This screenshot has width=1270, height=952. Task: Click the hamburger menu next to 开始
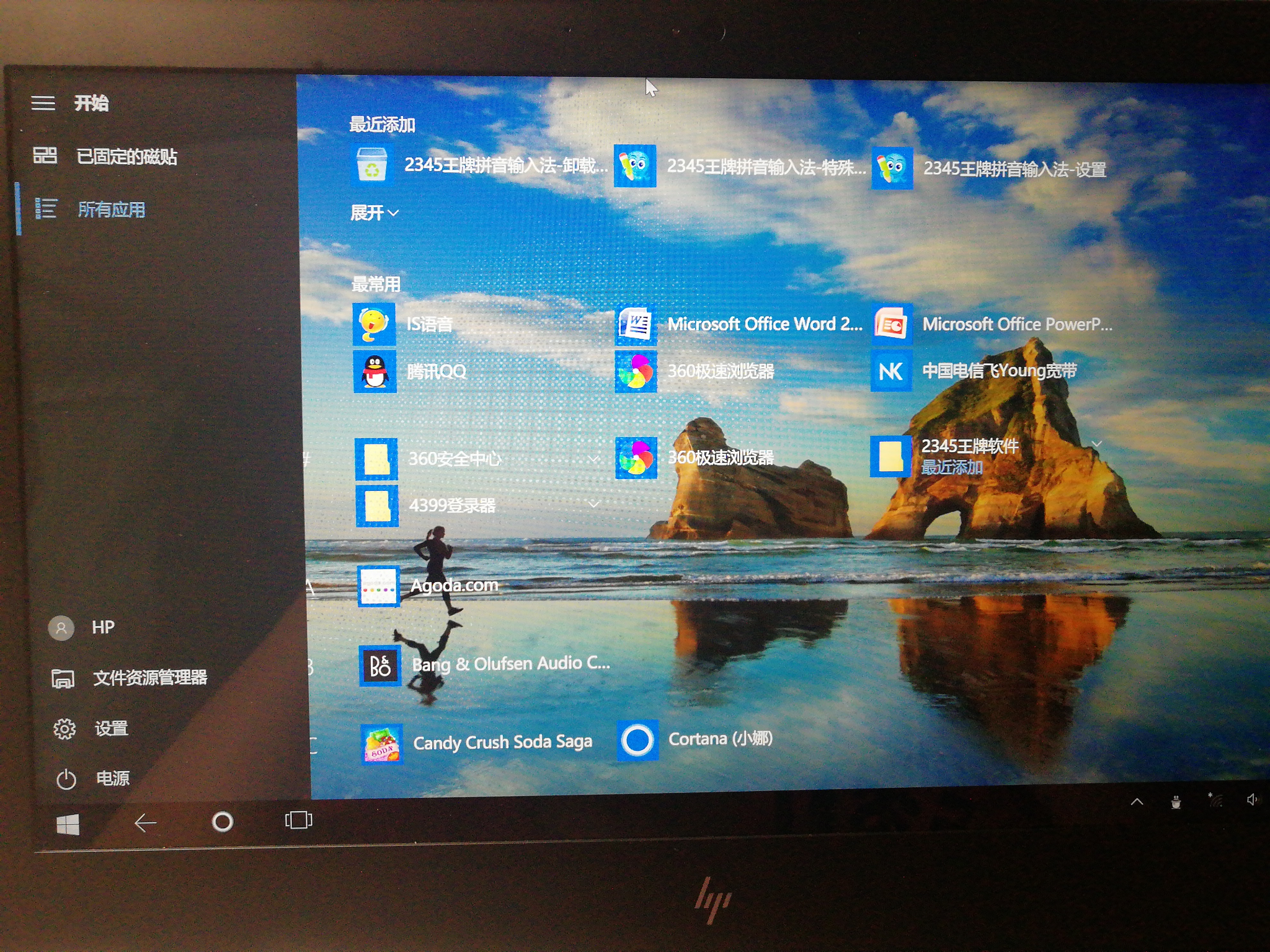[x=43, y=103]
